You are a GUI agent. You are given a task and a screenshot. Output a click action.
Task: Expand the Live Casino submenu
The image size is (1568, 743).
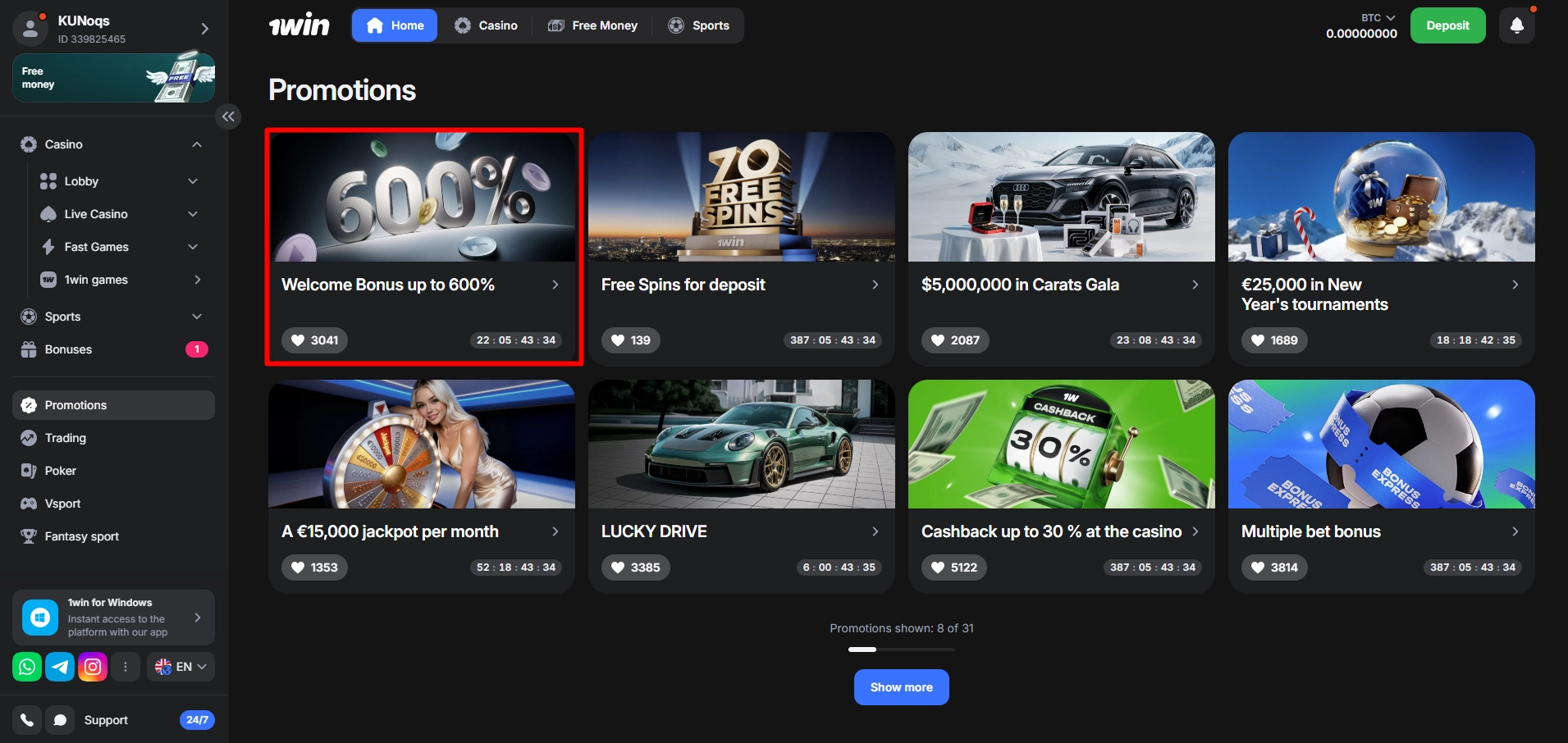coord(193,214)
